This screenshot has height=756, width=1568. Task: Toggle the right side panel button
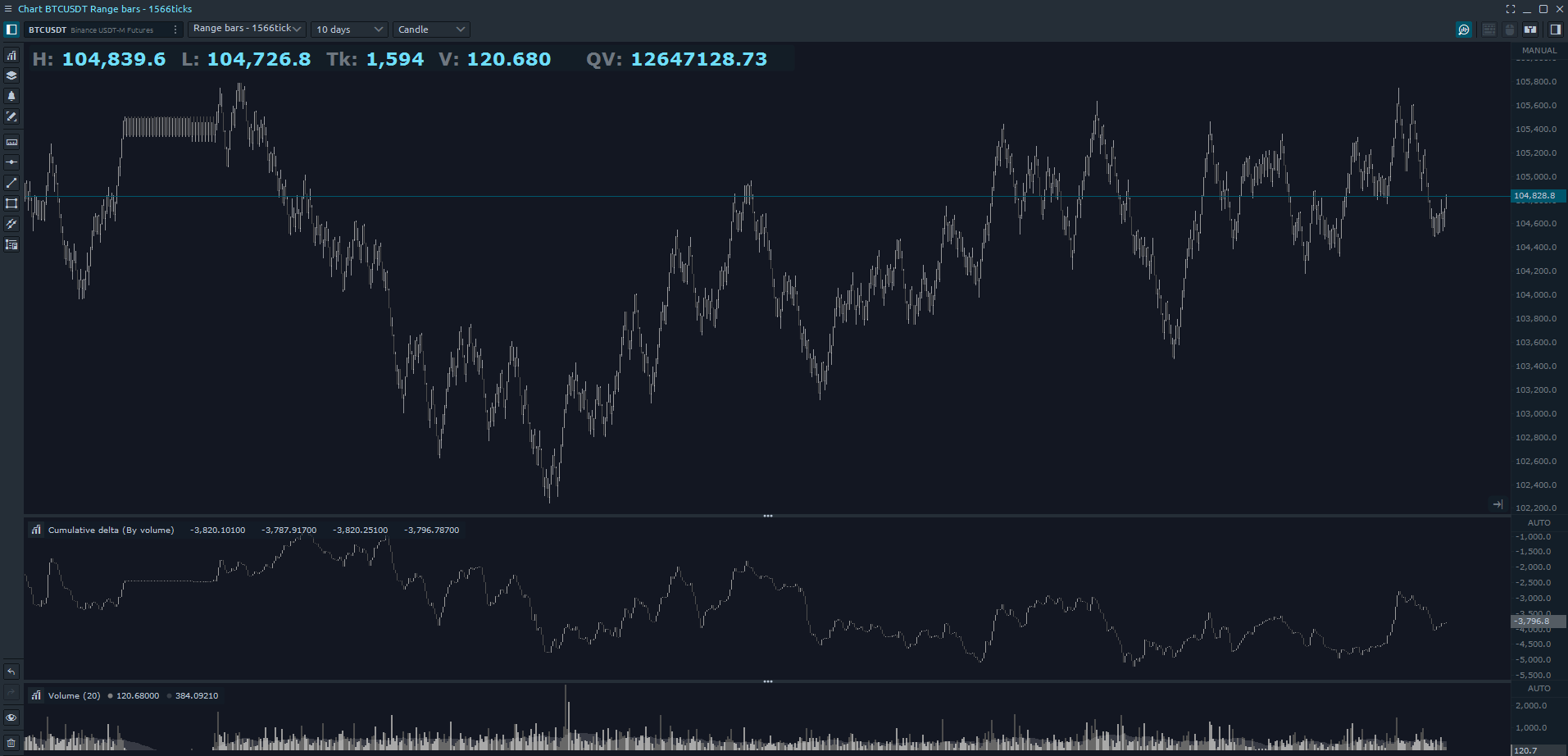click(x=1554, y=30)
